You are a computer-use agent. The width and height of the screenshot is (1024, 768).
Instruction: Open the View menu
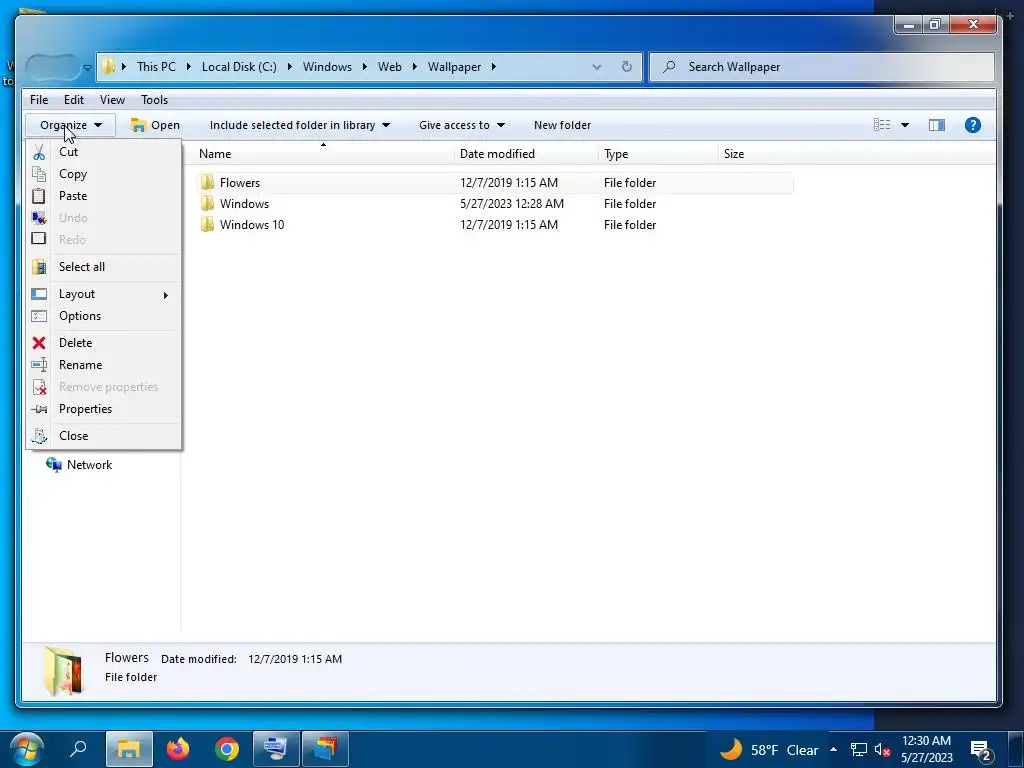click(x=112, y=100)
